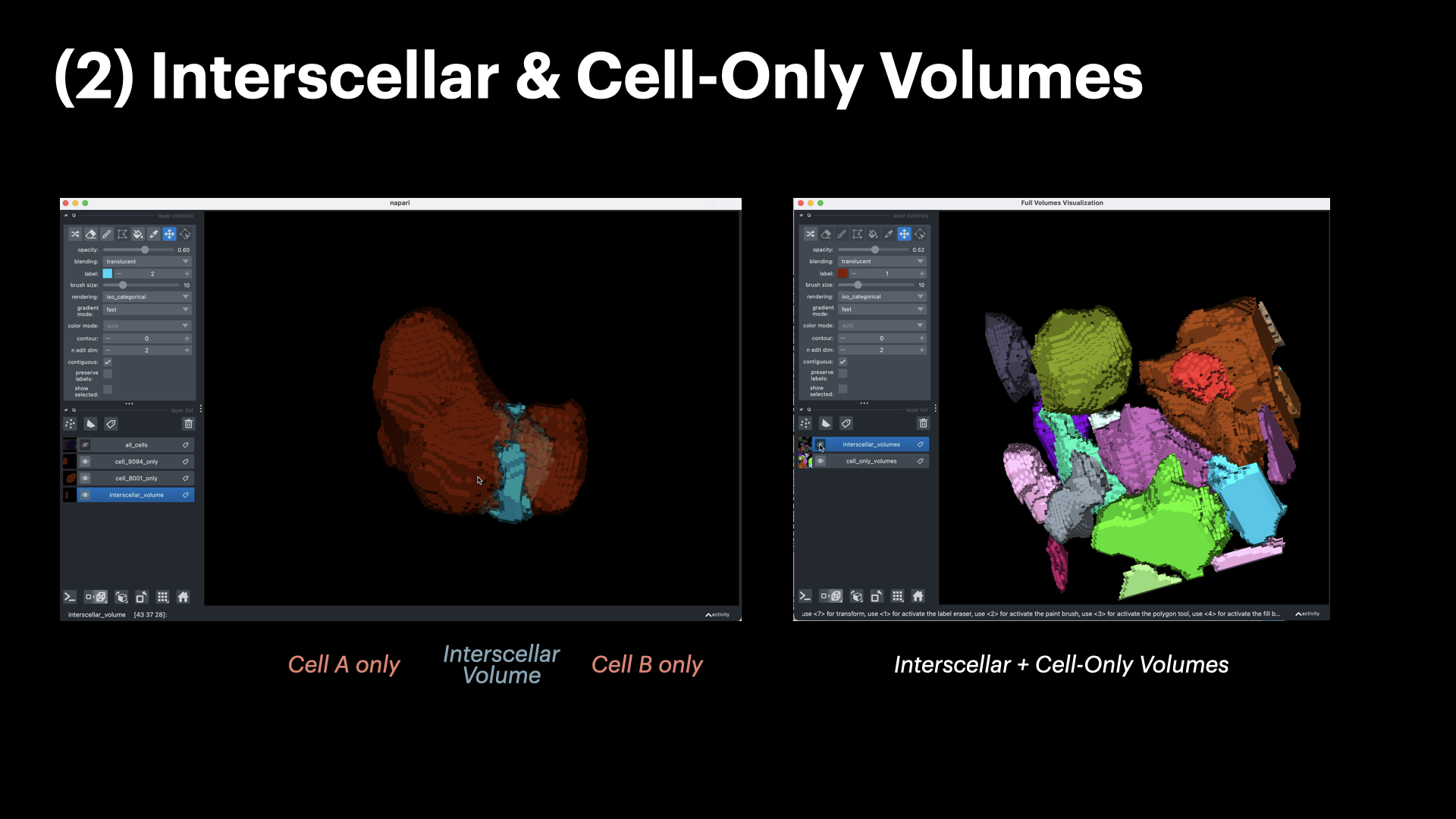Viewport: 1456px width, 819px height.
Task: Change dimension order in napari window
Action: [x=121, y=597]
